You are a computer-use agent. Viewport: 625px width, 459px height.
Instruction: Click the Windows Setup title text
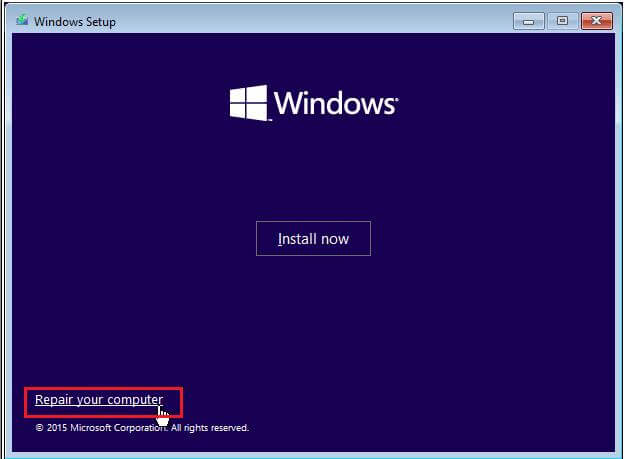click(75, 22)
